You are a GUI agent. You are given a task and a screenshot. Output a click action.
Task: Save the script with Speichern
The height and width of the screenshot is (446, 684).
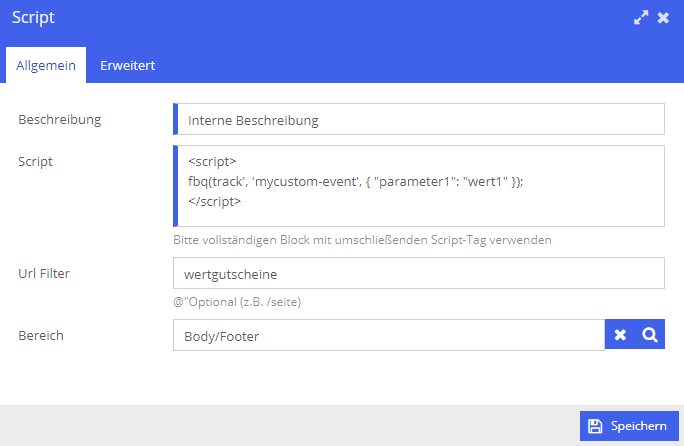(629, 426)
